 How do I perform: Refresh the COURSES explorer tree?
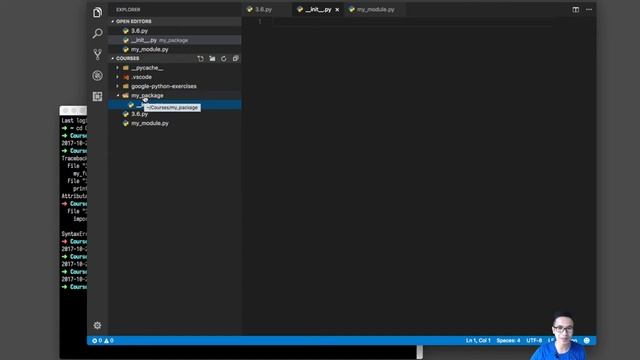click(224, 59)
